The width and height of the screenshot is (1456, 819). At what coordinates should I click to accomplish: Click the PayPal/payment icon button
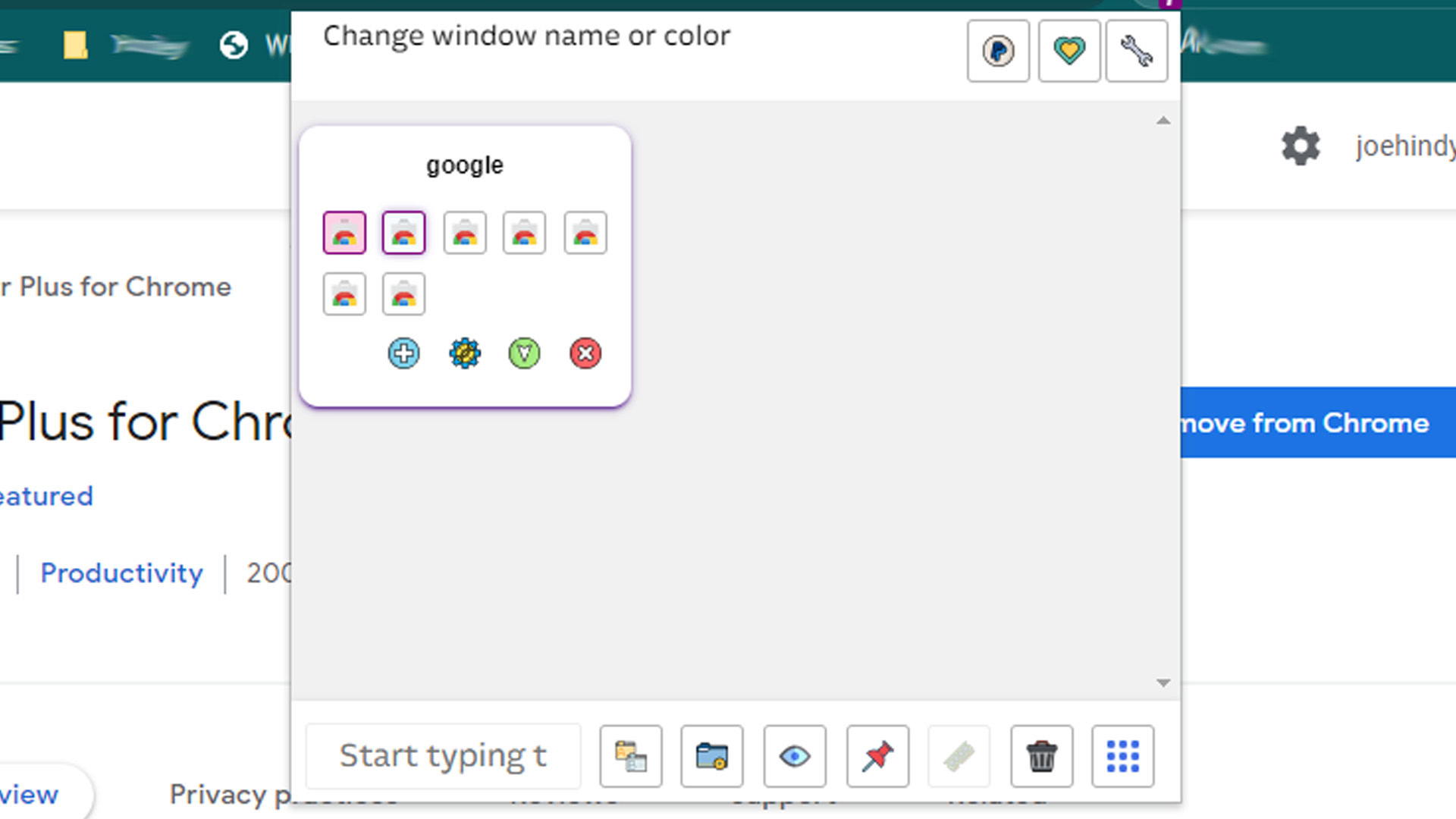pyautogui.click(x=998, y=50)
